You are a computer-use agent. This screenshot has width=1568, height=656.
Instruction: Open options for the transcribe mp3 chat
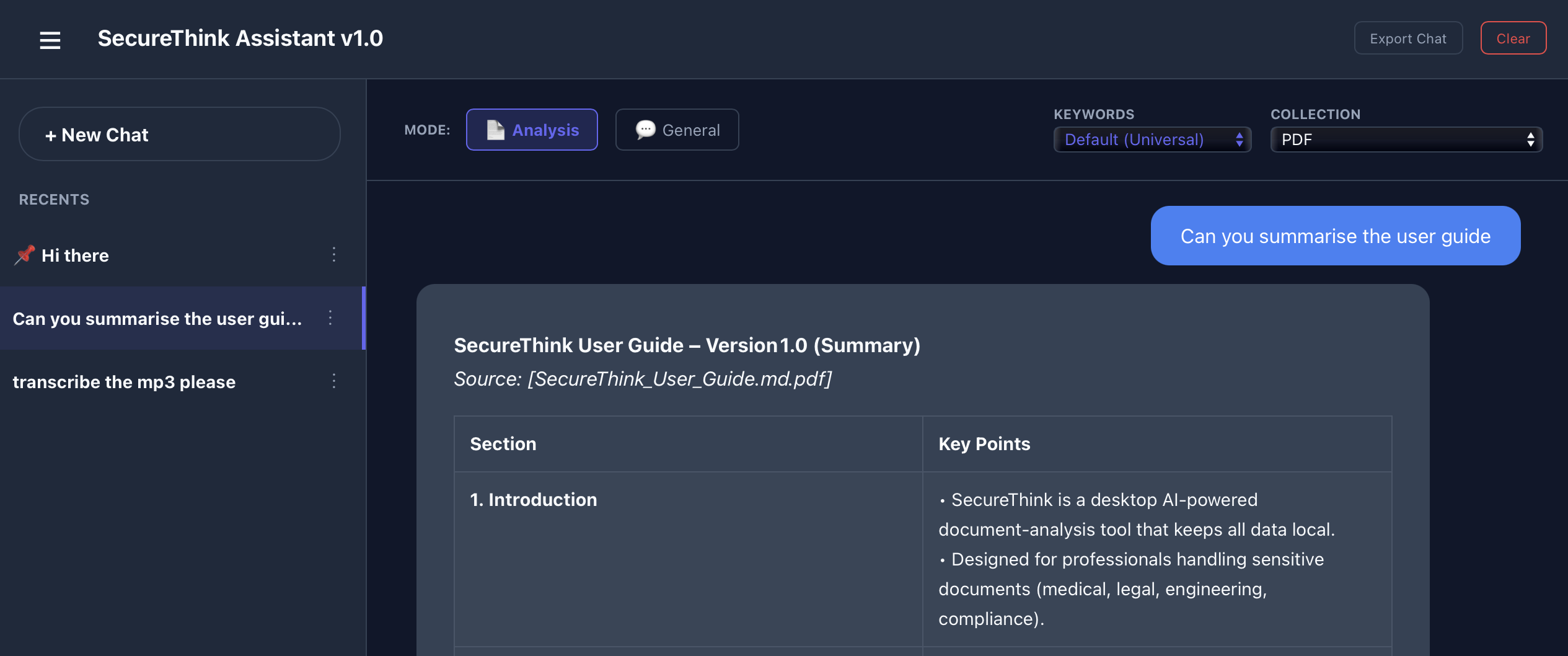[334, 381]
